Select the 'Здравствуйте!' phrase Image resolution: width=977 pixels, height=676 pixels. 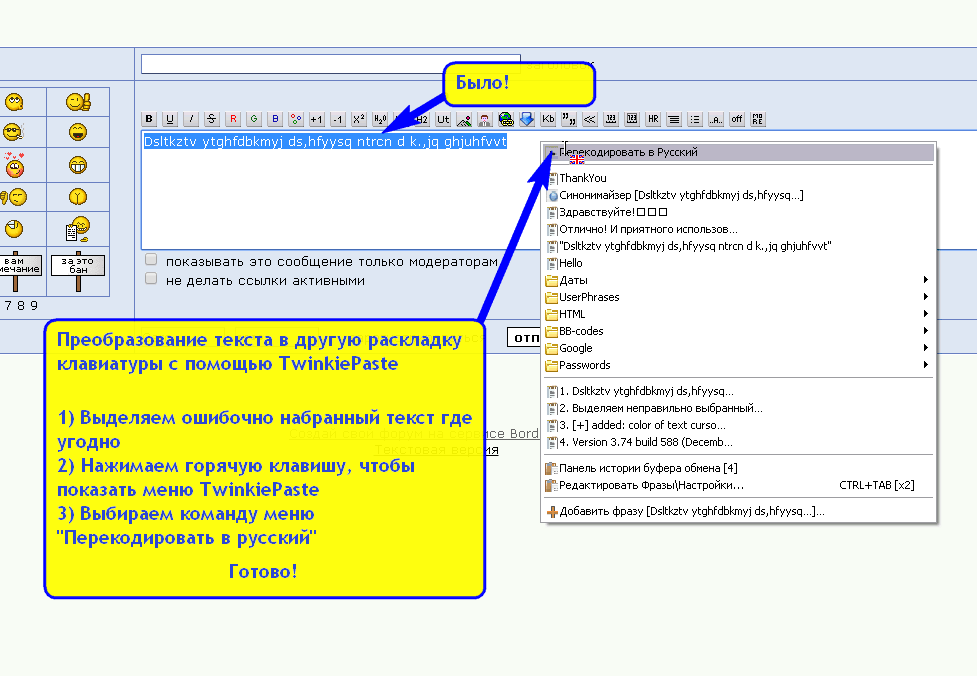[738, 212]
